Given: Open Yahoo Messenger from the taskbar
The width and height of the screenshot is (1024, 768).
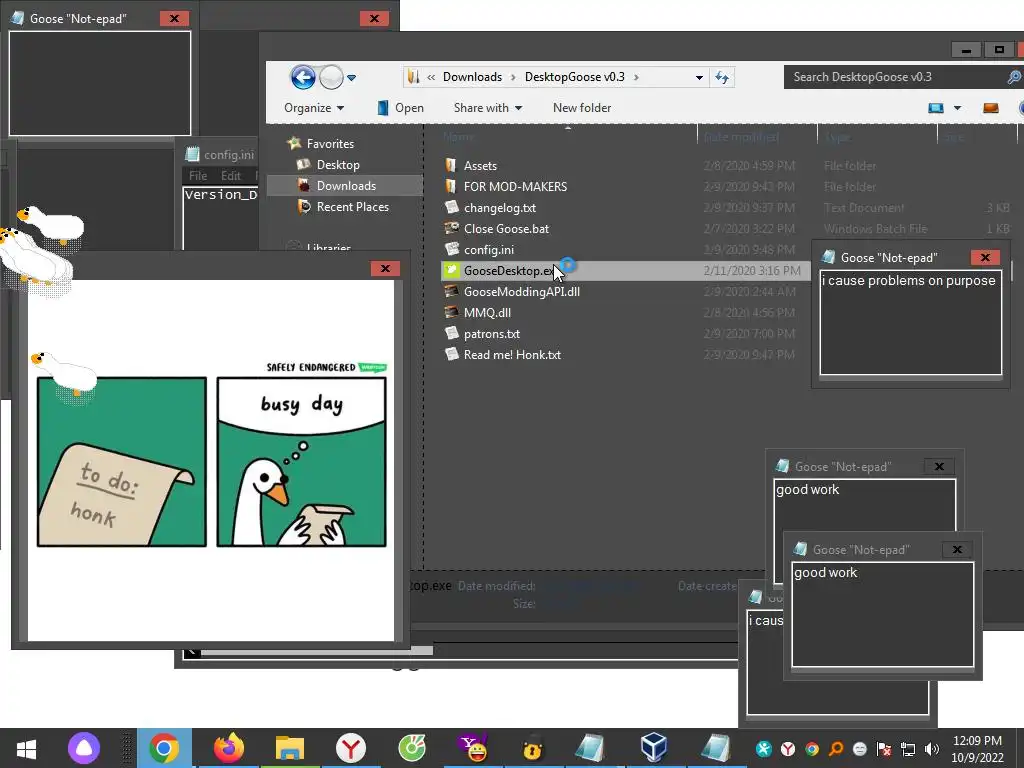Looking at the screenshot, I should tap(473, 748).
